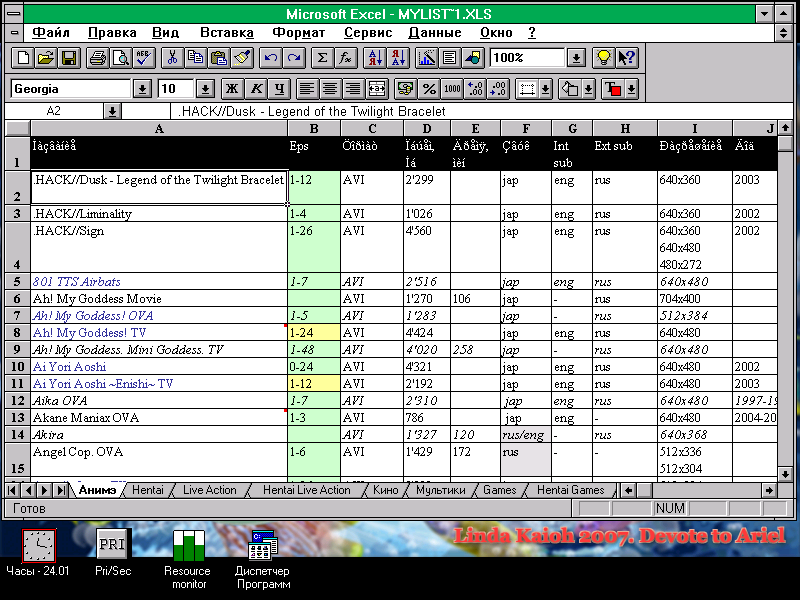Align cell text to the left

point(306,89)
